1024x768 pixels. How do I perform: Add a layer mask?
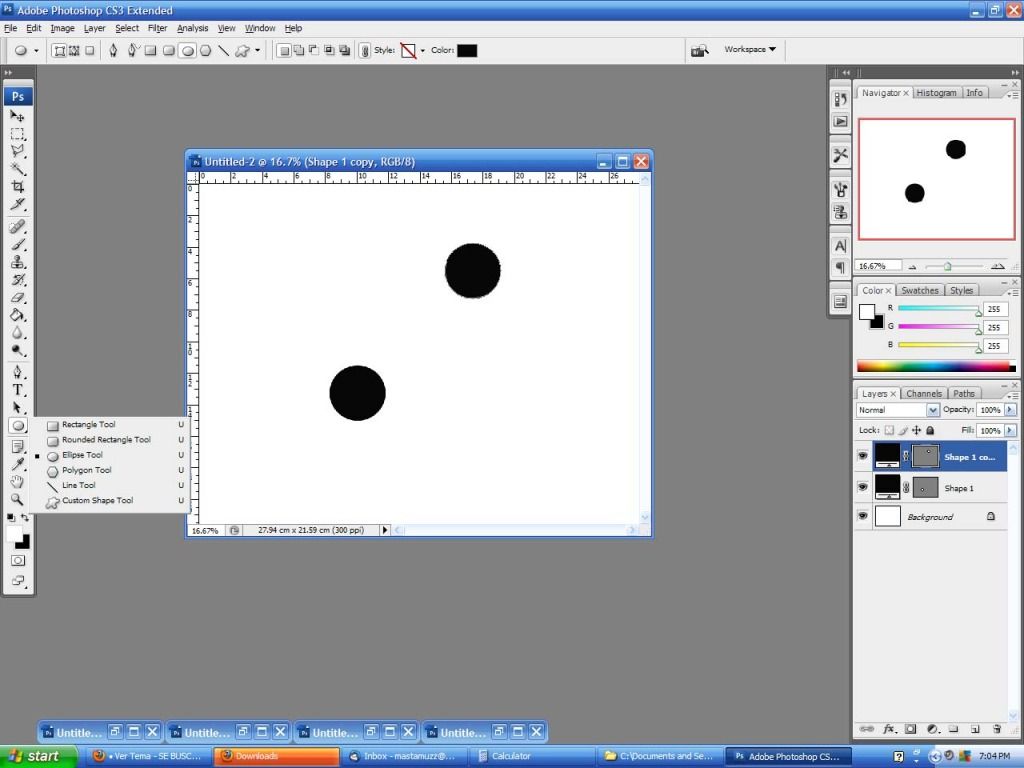[910, 729]
